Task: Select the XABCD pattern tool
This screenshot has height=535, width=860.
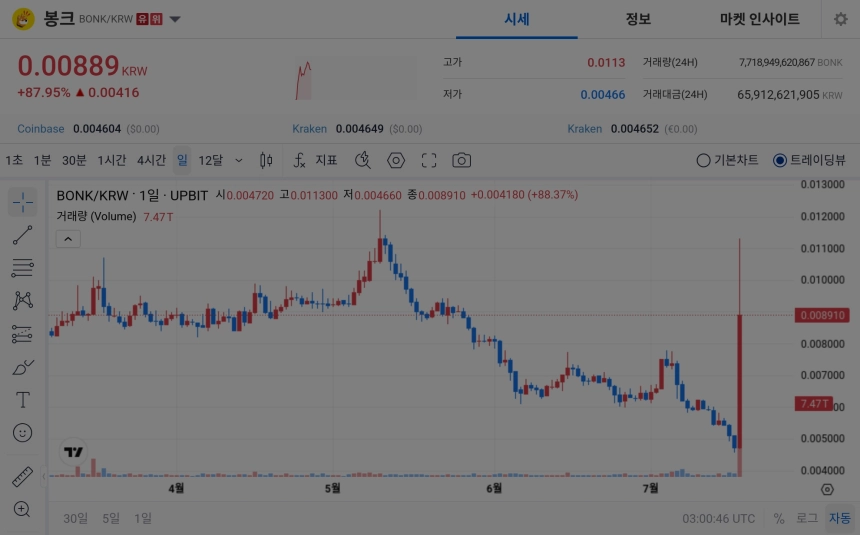Action: pyautogui.click(x=22, y=301)
